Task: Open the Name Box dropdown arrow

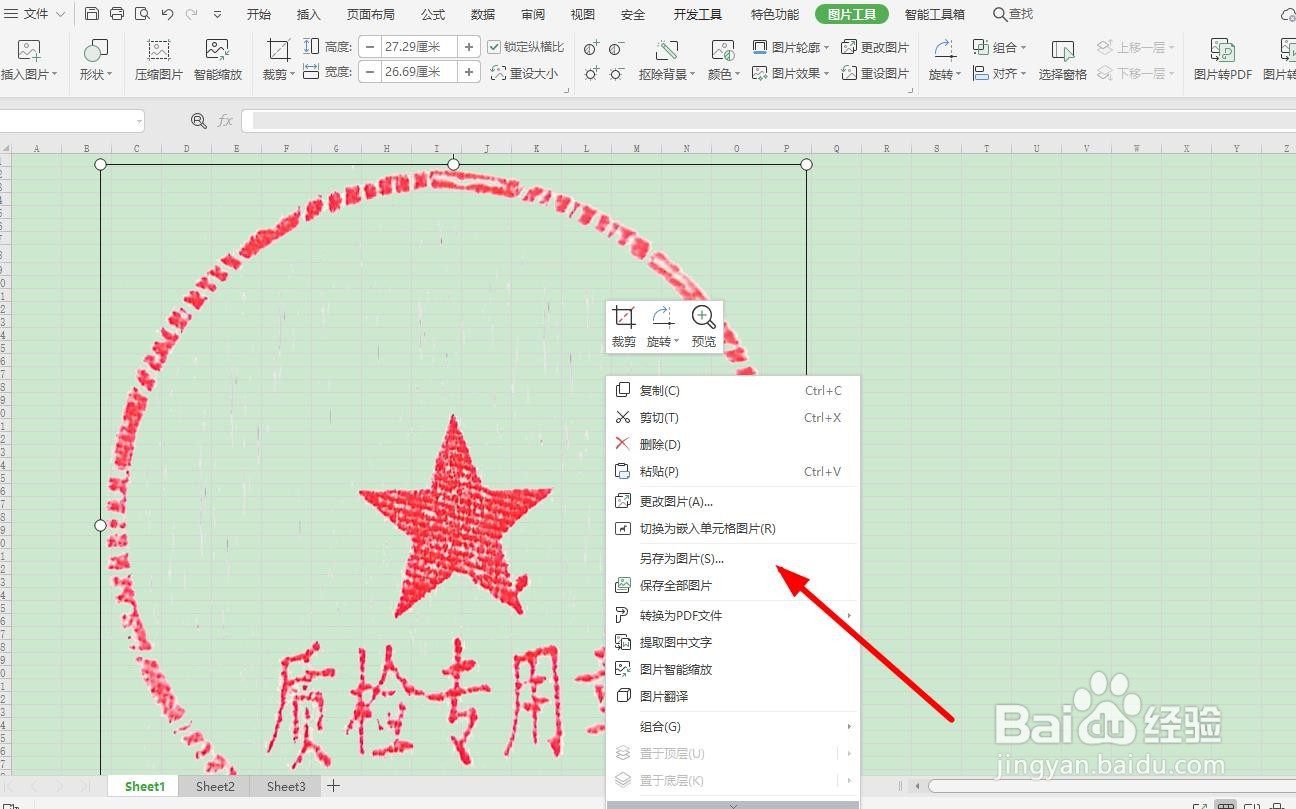Action: (x=138, y=121)
